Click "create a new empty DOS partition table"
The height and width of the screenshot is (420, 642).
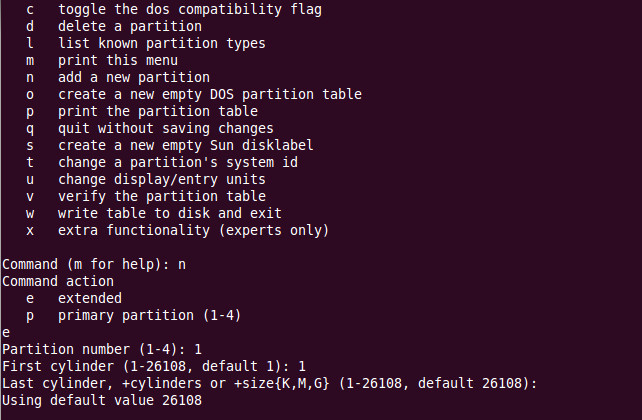click(x=209, y=94)
